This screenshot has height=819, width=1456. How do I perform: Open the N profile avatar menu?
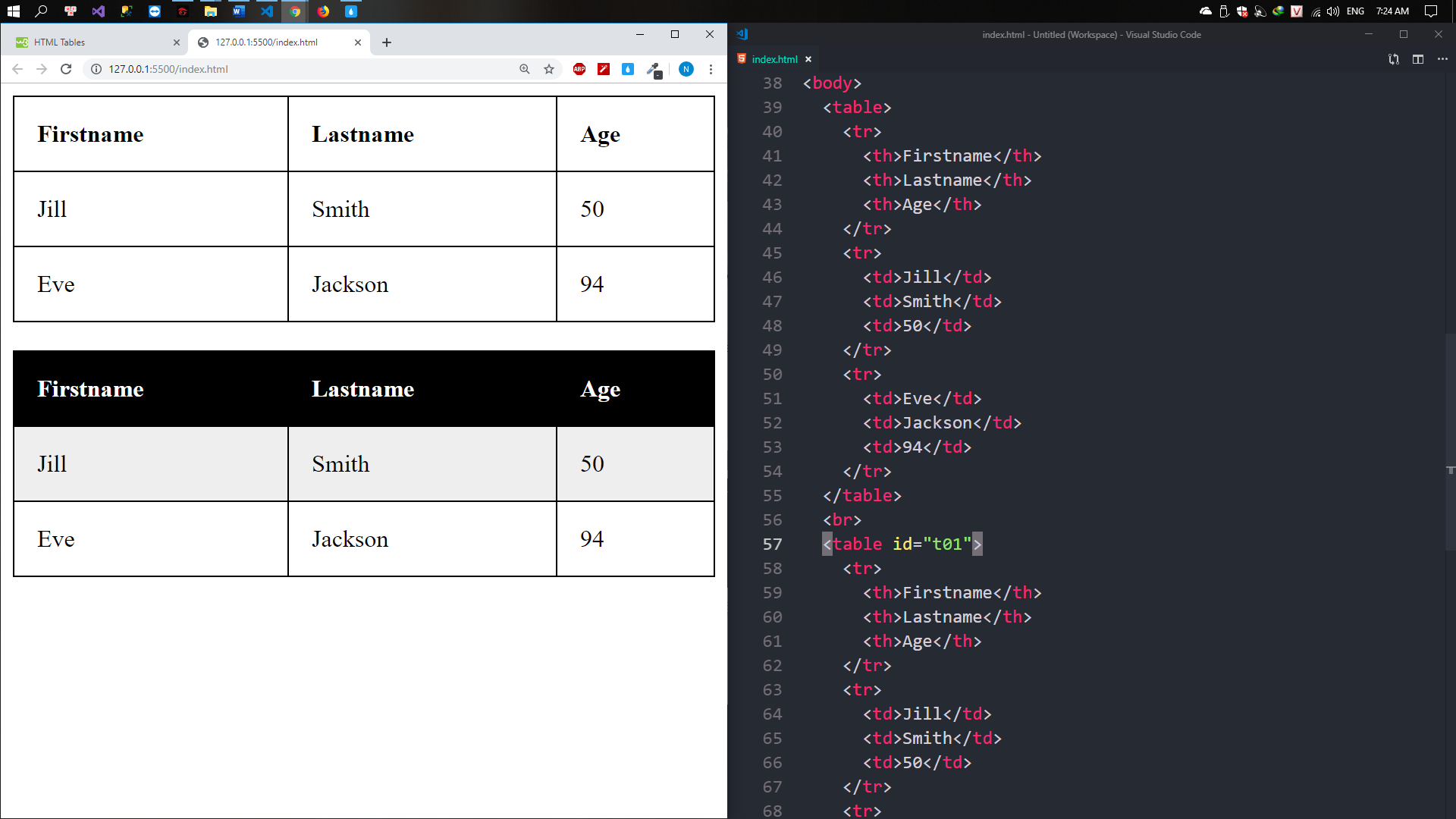686,69
